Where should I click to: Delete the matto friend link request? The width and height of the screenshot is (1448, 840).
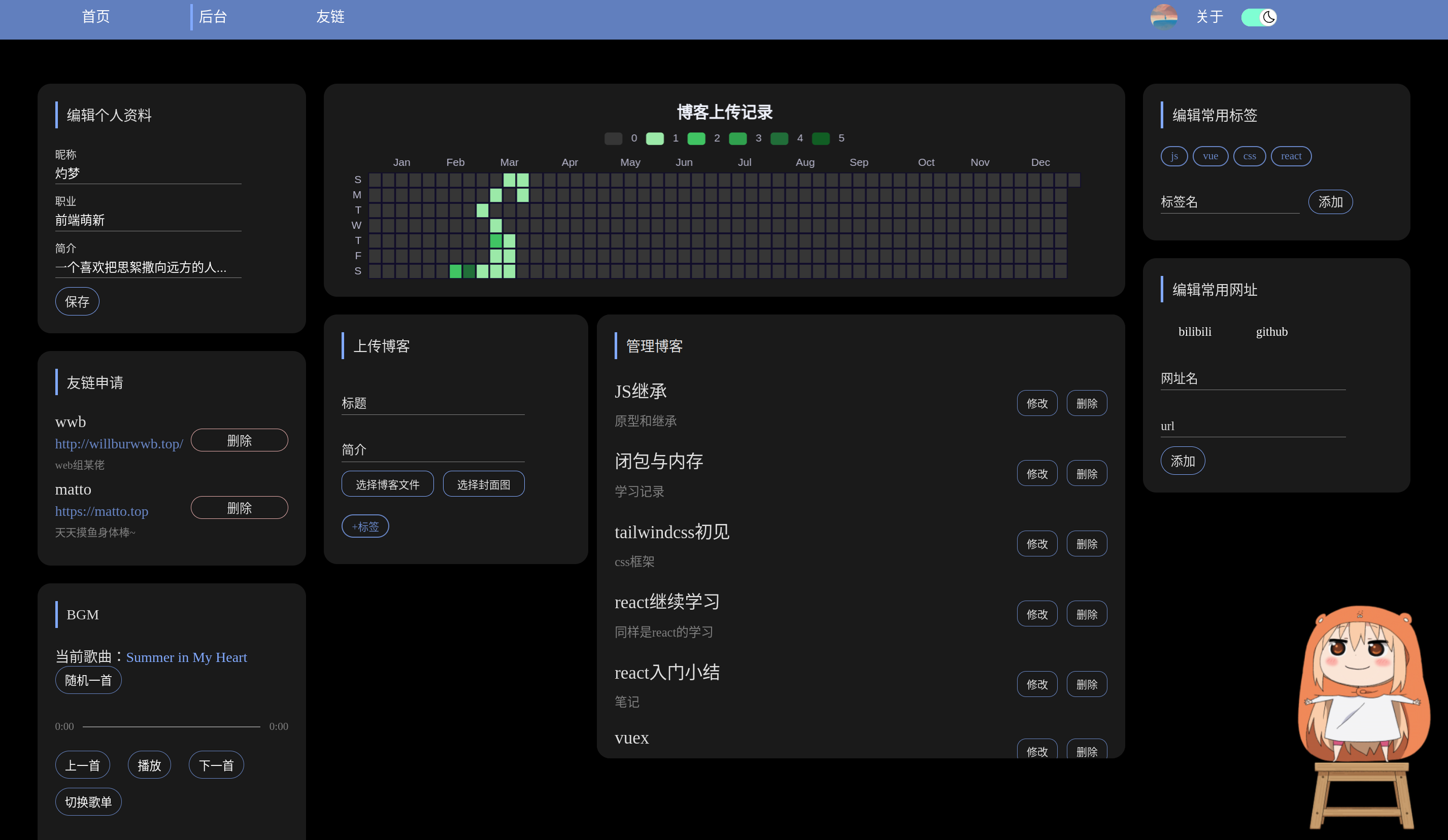(x=239, y=508)
